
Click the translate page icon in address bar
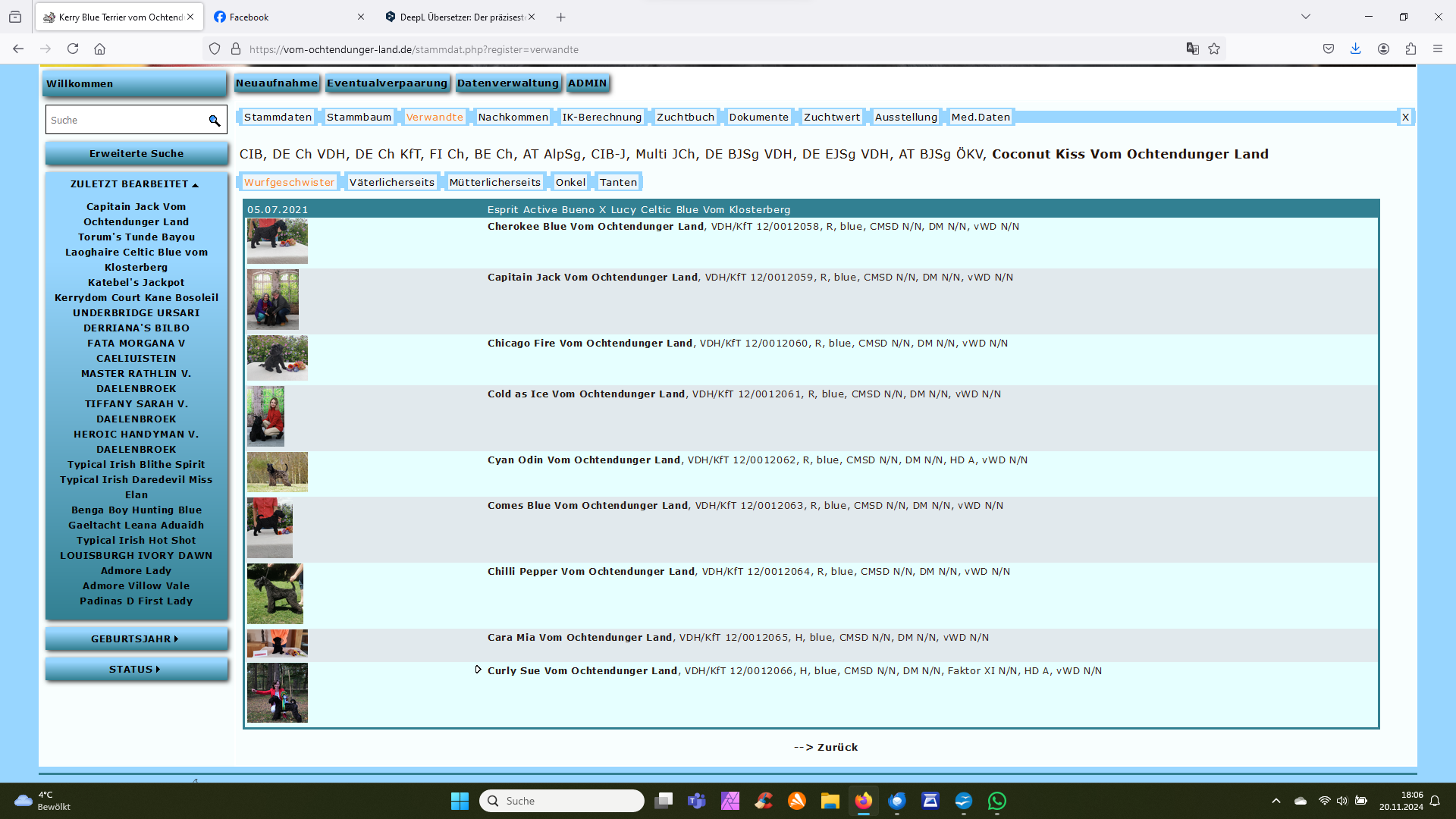tap(1192, 49)
